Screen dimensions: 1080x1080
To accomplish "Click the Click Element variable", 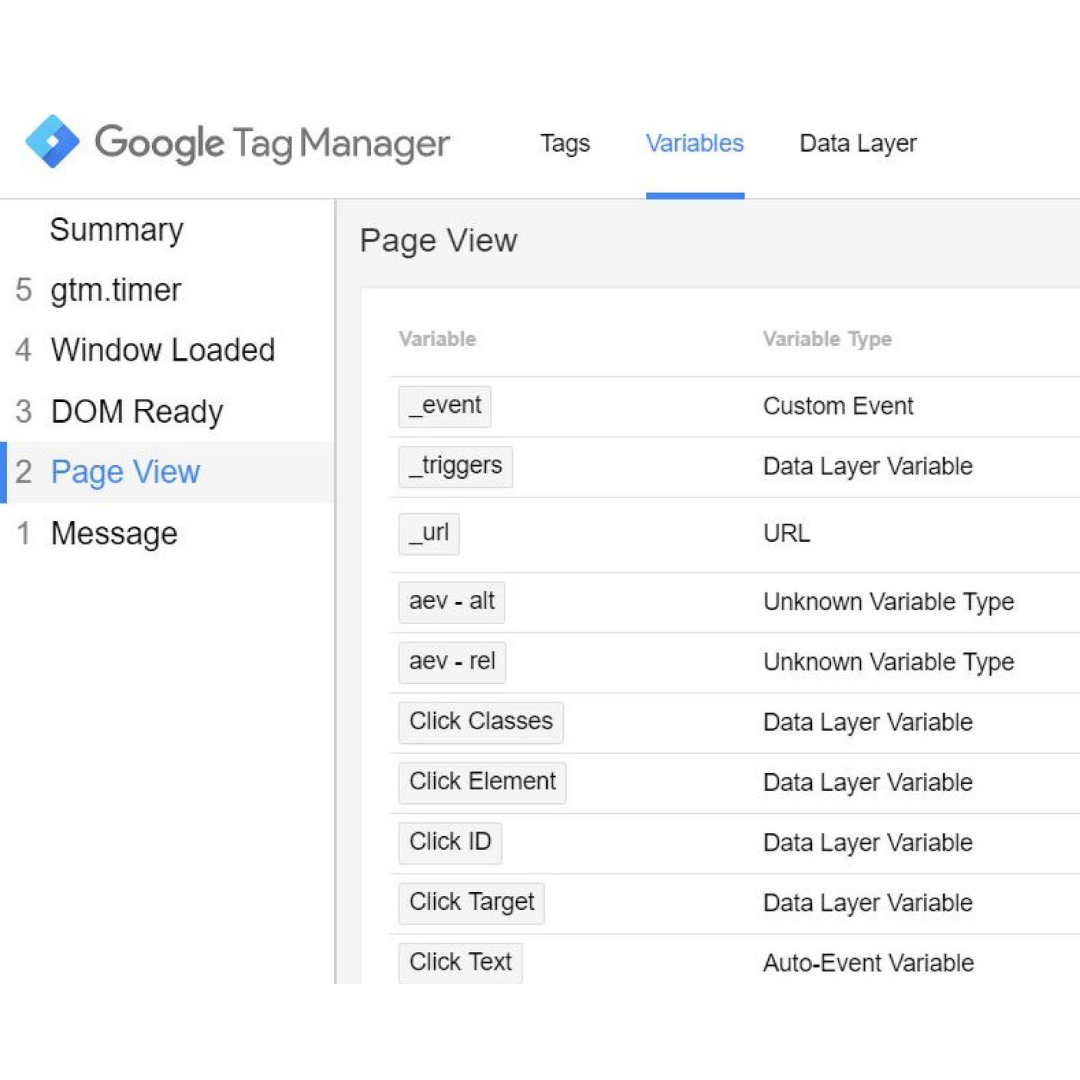I will coord(482,782).
